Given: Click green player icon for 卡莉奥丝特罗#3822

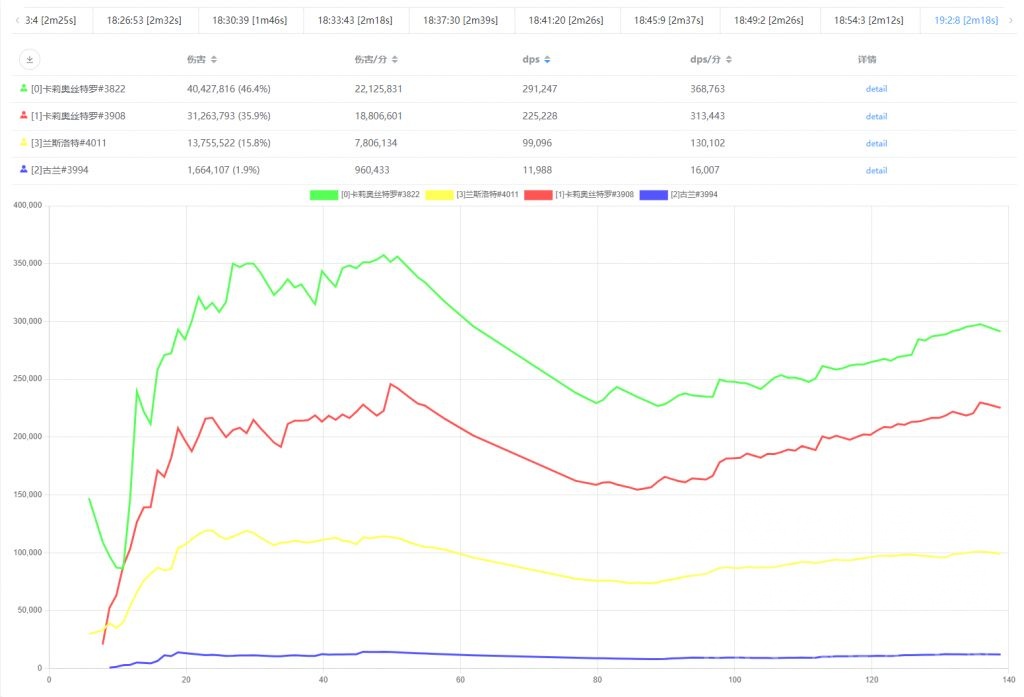Looking at the screenshot, I should coord(24,89).
